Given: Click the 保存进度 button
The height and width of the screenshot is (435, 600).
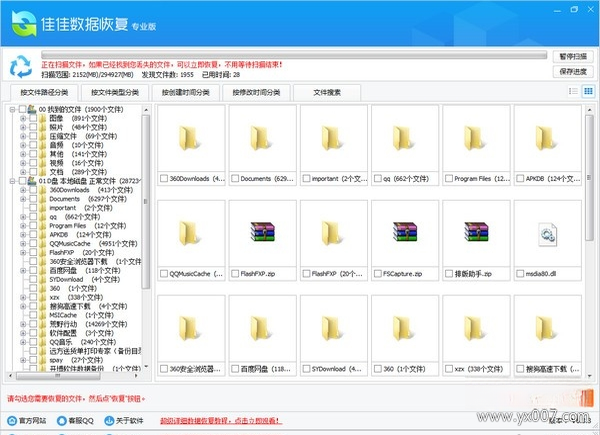Looking at the screenshot, I should coord(573,72).
